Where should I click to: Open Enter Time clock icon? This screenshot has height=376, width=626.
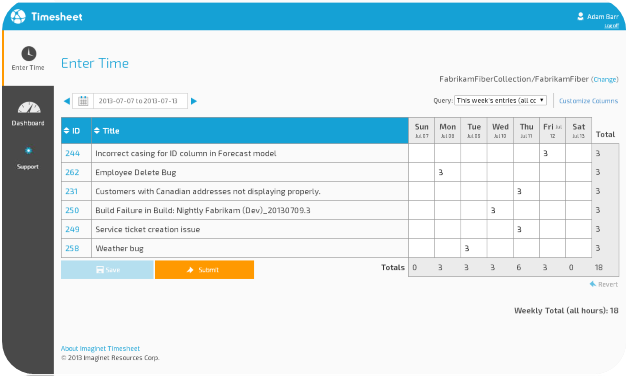[x=29, y=53]
